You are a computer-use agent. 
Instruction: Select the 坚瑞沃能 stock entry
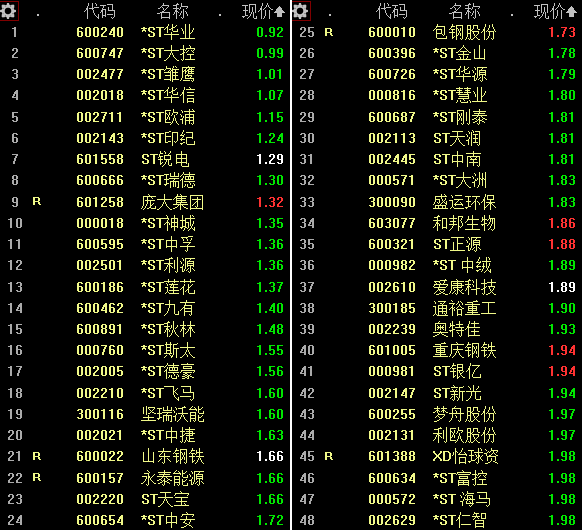173,414
